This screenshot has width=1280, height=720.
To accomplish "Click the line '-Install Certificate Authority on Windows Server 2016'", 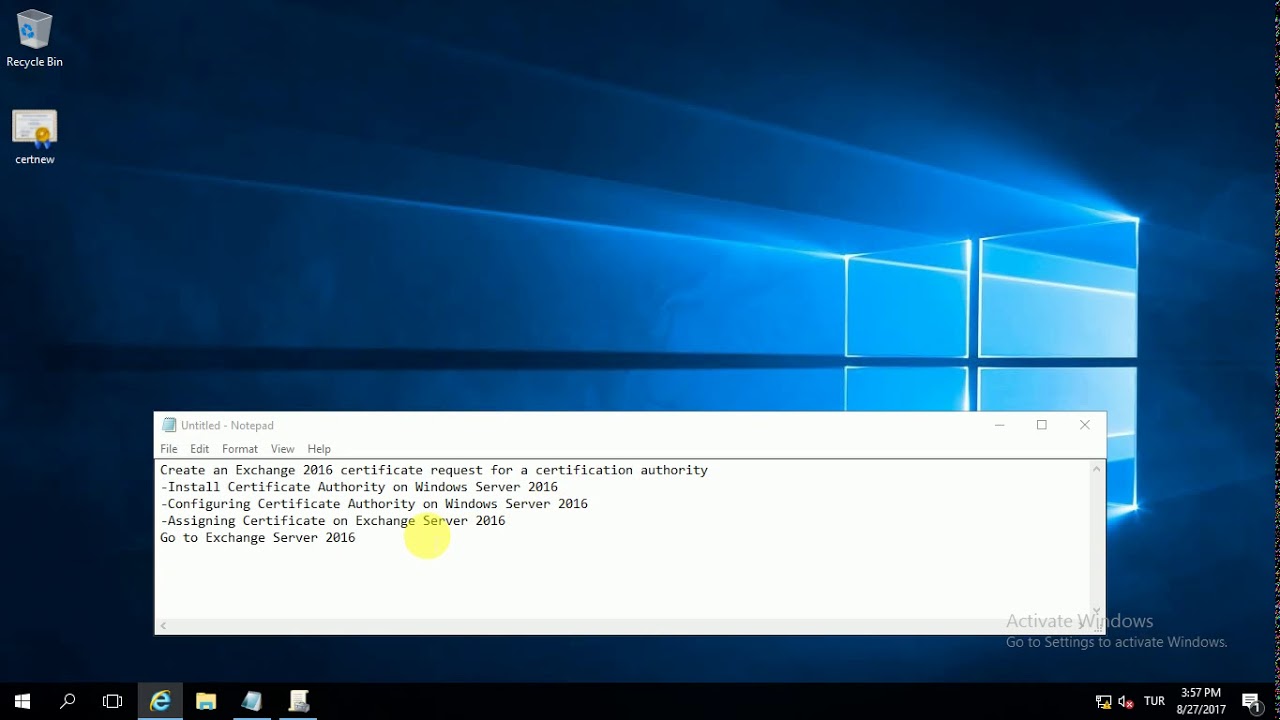I will click(359, 487).
